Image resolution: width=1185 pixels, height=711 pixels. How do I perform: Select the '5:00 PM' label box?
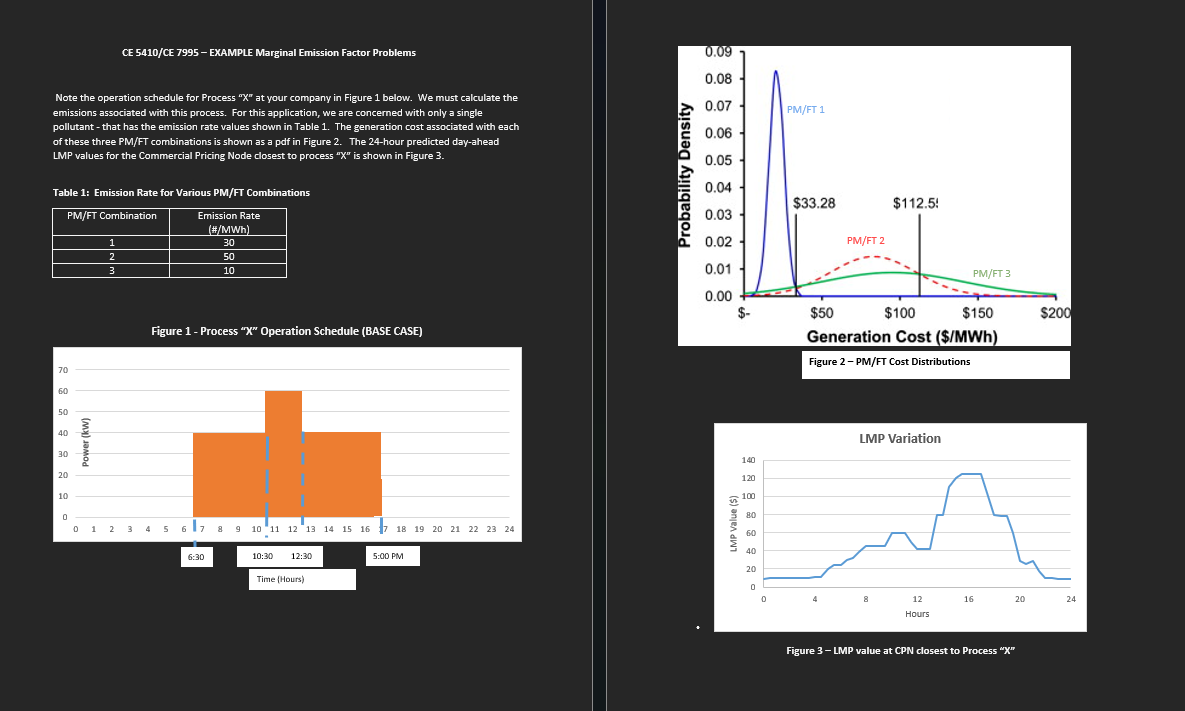pos(392,556)
